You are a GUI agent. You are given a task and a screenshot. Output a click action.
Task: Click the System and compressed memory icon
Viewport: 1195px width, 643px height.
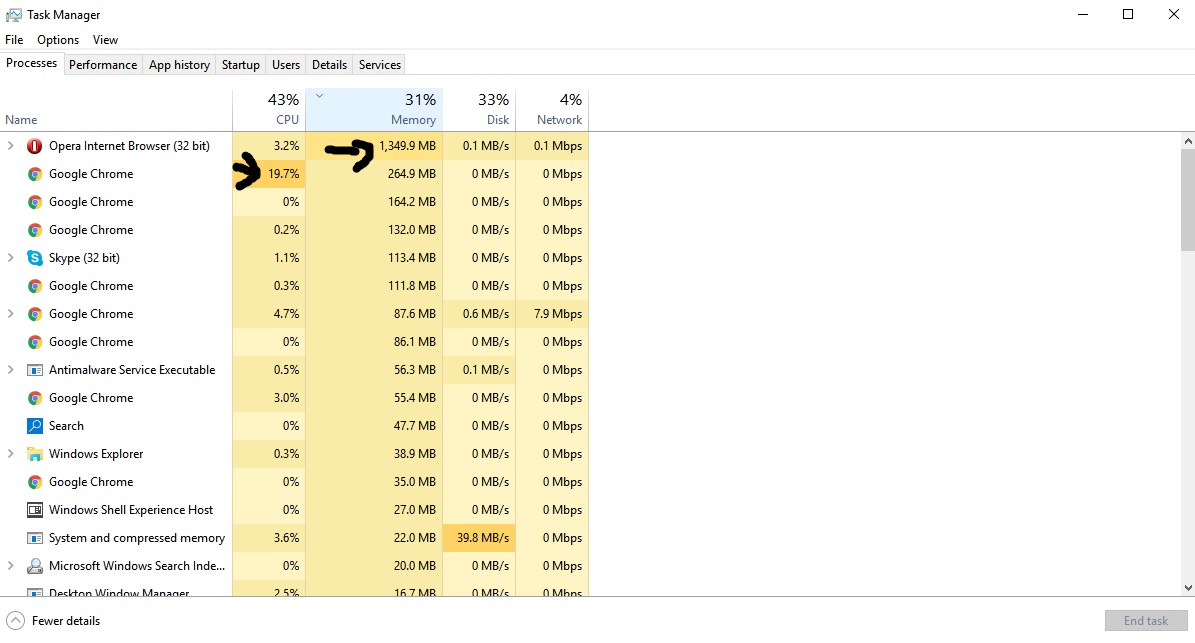(x=34, y=538)
